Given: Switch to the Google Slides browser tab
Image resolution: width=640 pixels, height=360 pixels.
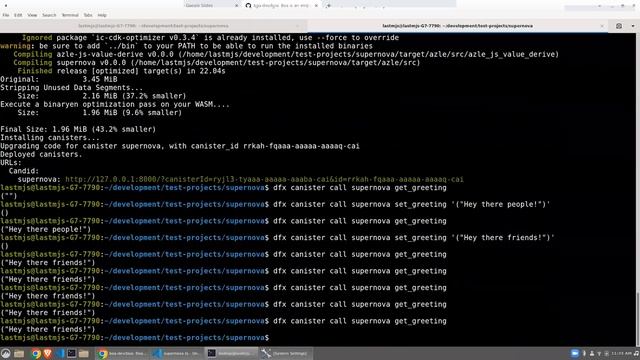Looking at the screenshot, I should 211,5.
